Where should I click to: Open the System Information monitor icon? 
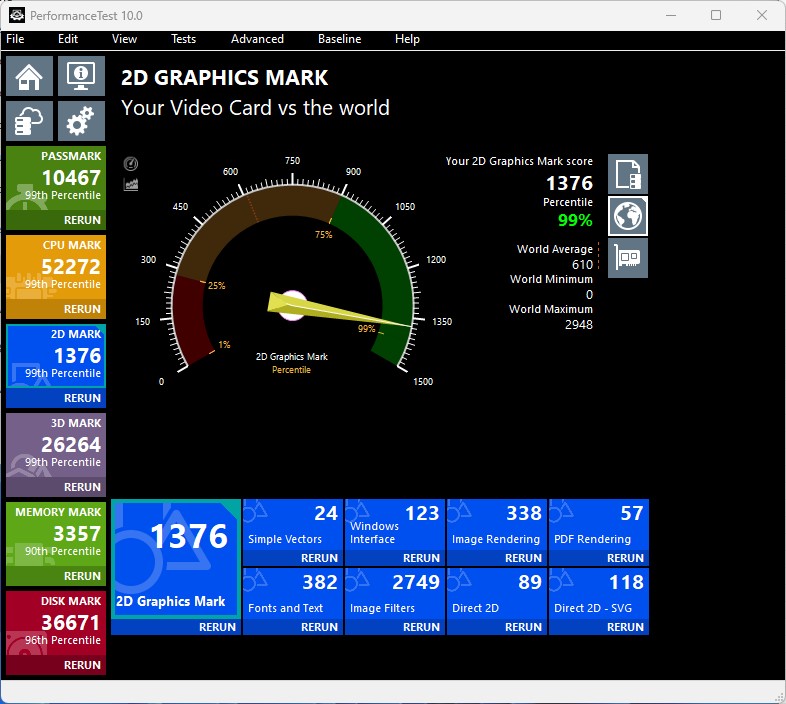[81, 76]
